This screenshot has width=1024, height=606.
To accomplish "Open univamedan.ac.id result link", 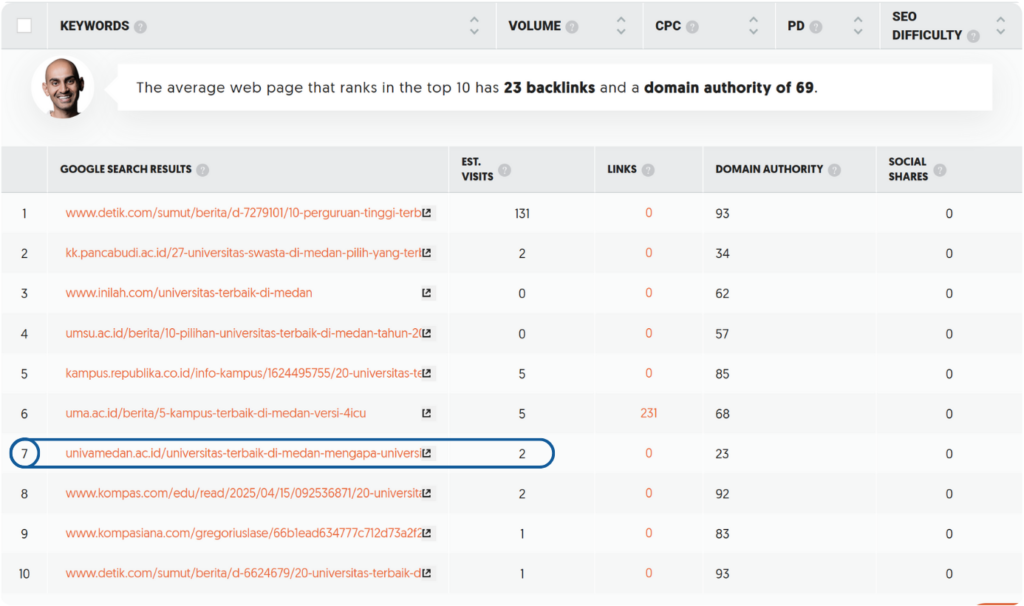I will click(x=243, y=453).
